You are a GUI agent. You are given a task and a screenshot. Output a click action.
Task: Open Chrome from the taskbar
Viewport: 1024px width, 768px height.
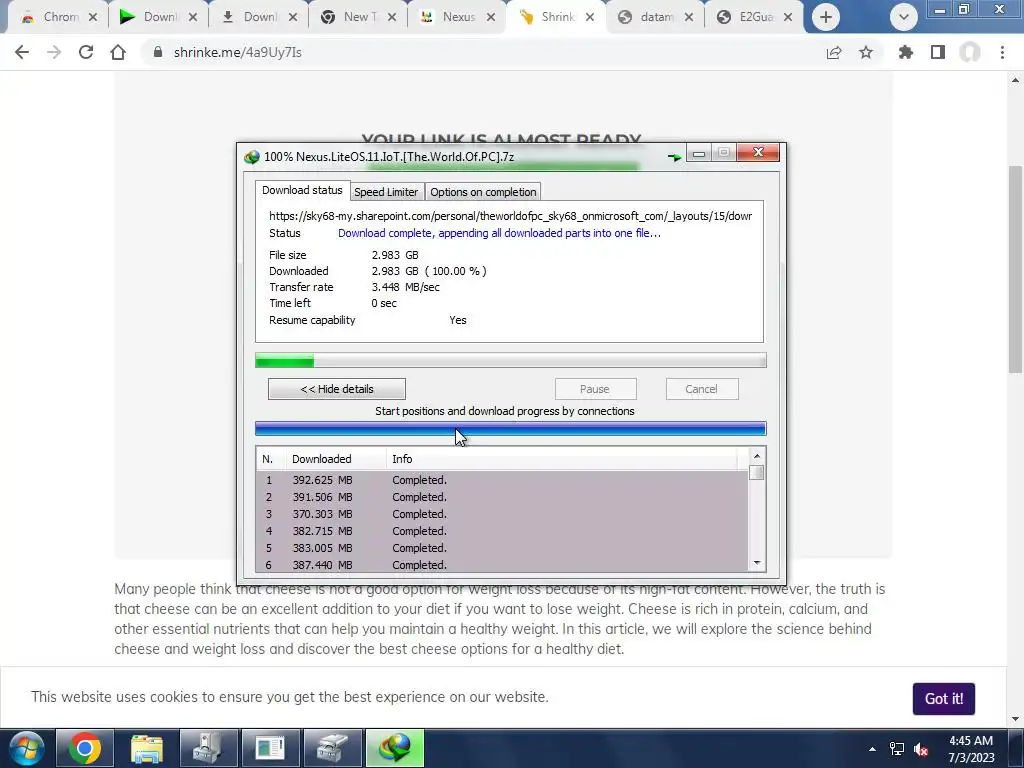coord(85,748)
